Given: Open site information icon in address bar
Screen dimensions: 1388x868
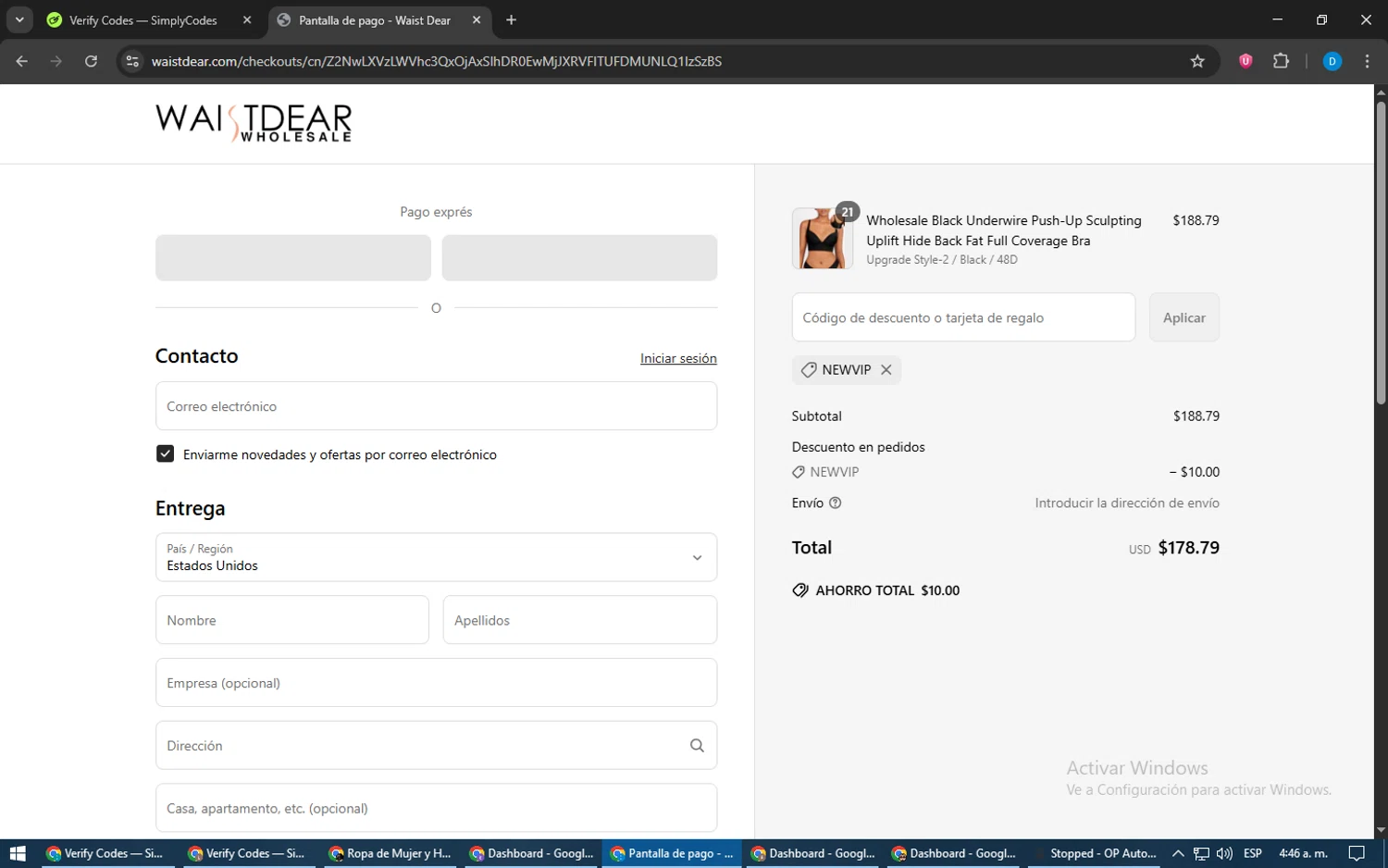Looking at the screenshot, I should [132, 61].
